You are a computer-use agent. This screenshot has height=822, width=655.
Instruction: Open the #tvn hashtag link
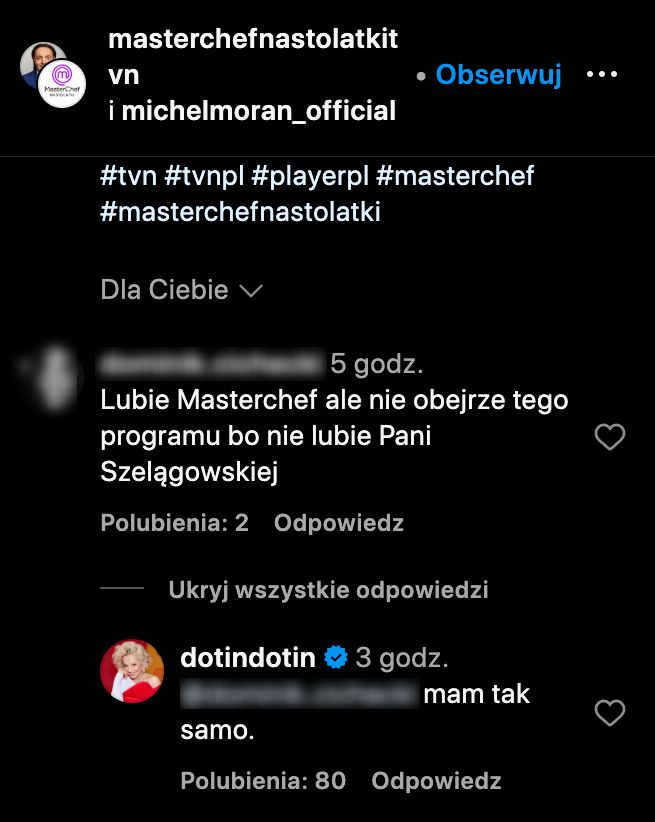[128, 177]
